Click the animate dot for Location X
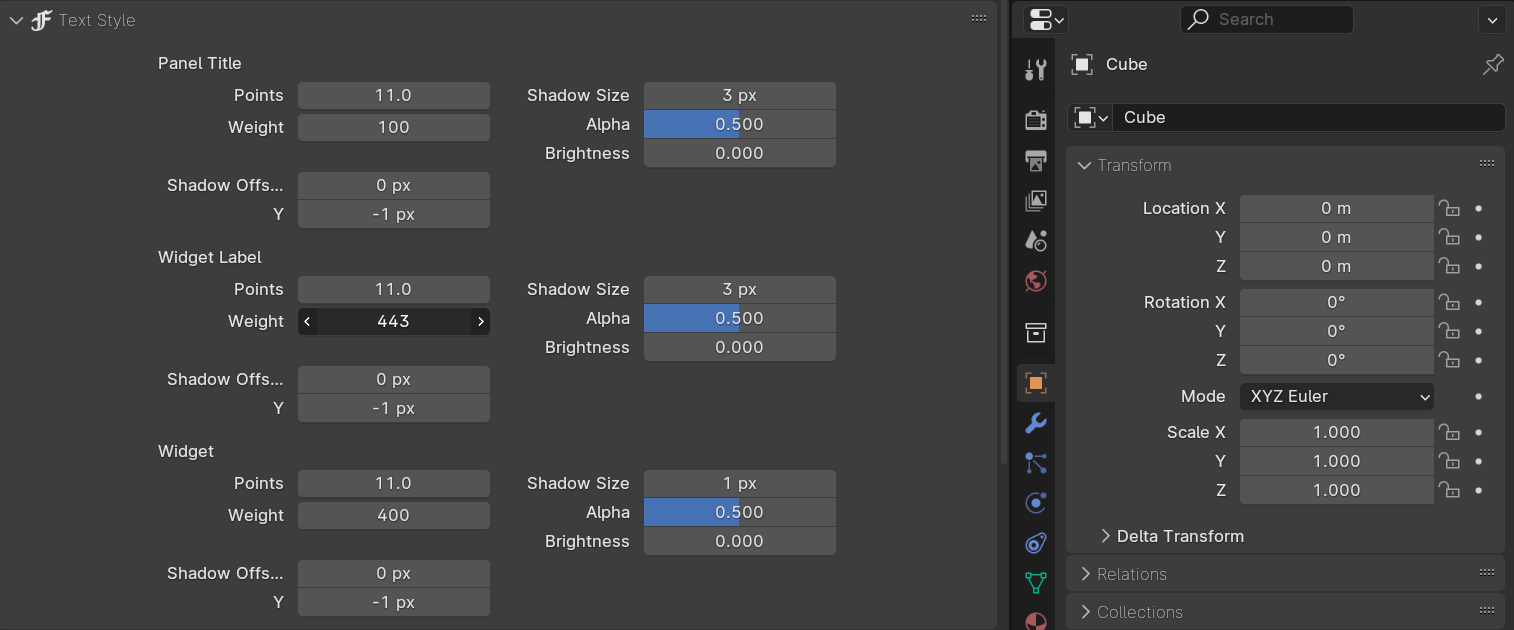Viewport: 1514px width, 630px height. [1479, 208]
